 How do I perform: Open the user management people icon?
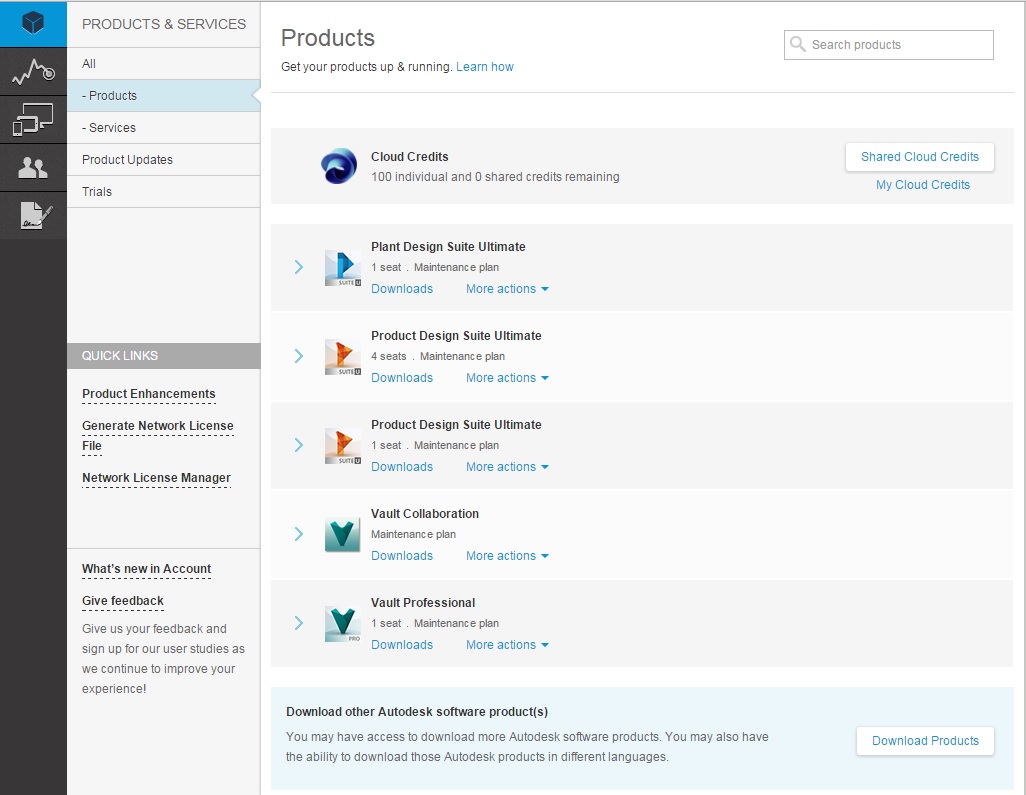pyautogui.click(x=33, y=168)
